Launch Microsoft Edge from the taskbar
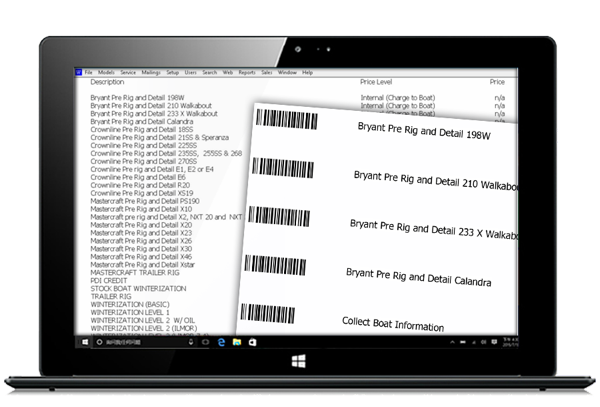This screenshot has width=600, height=407. coord(221,342)
